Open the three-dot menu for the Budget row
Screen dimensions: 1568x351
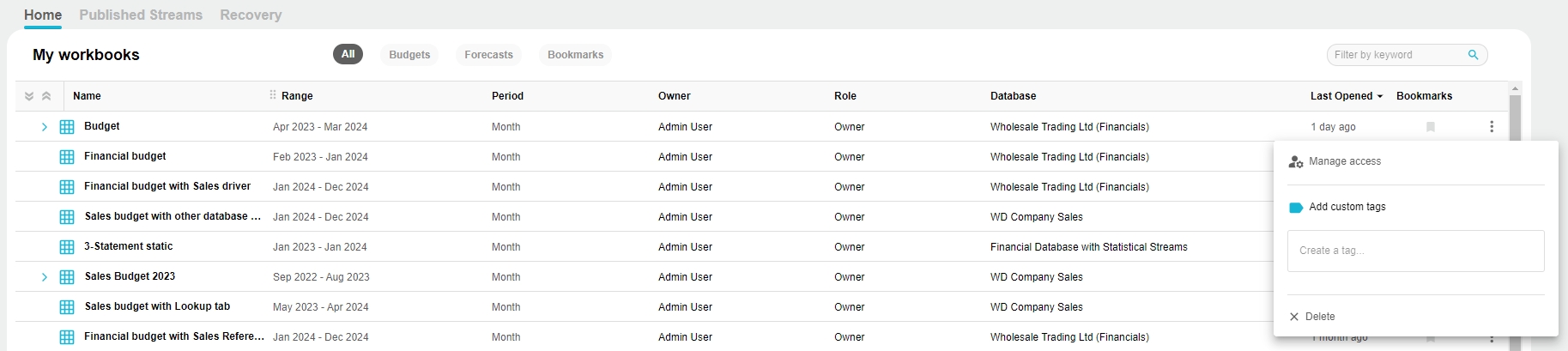click(x=1492, y=127)
